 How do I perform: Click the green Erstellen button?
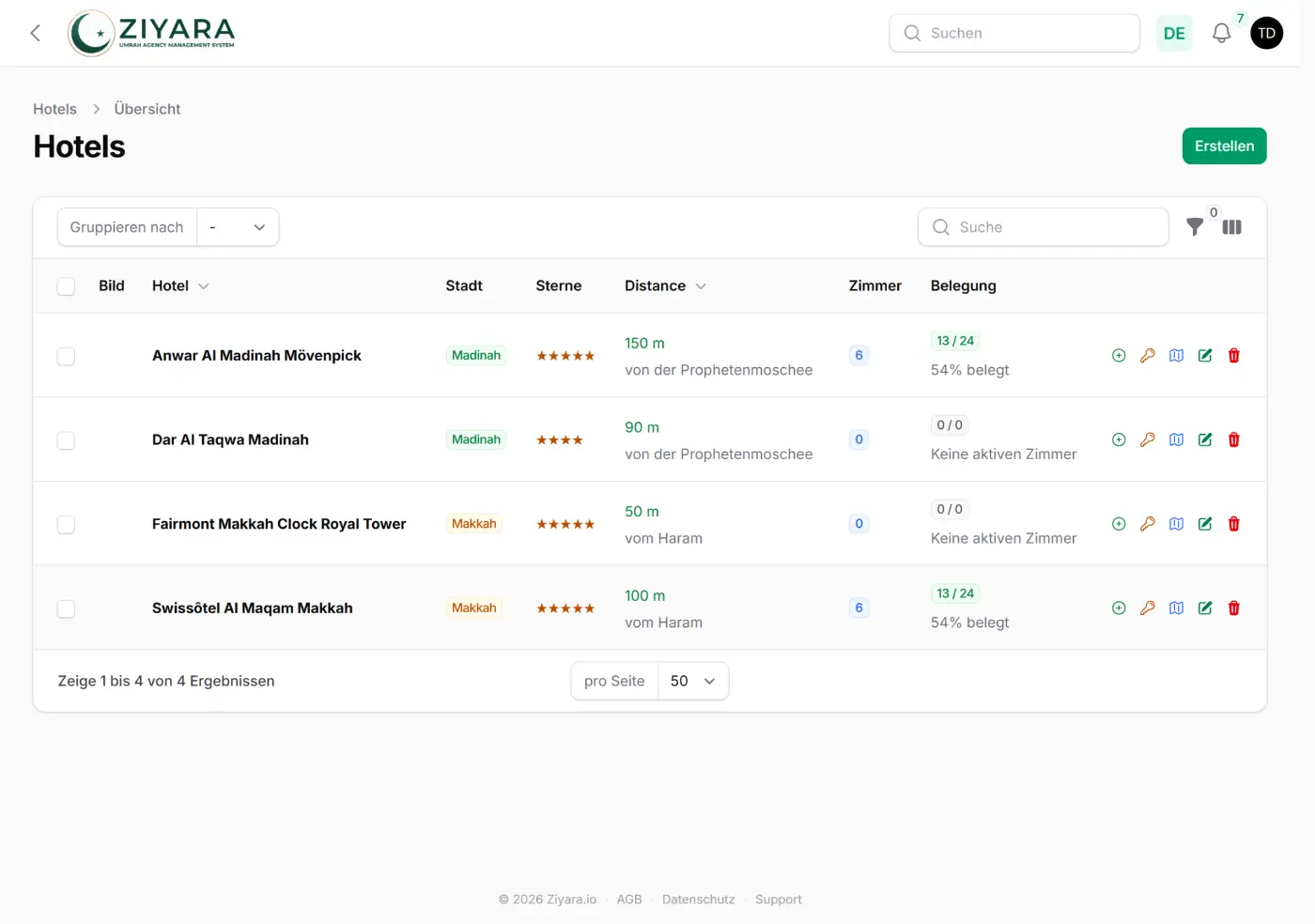[x=1224, y=146]
